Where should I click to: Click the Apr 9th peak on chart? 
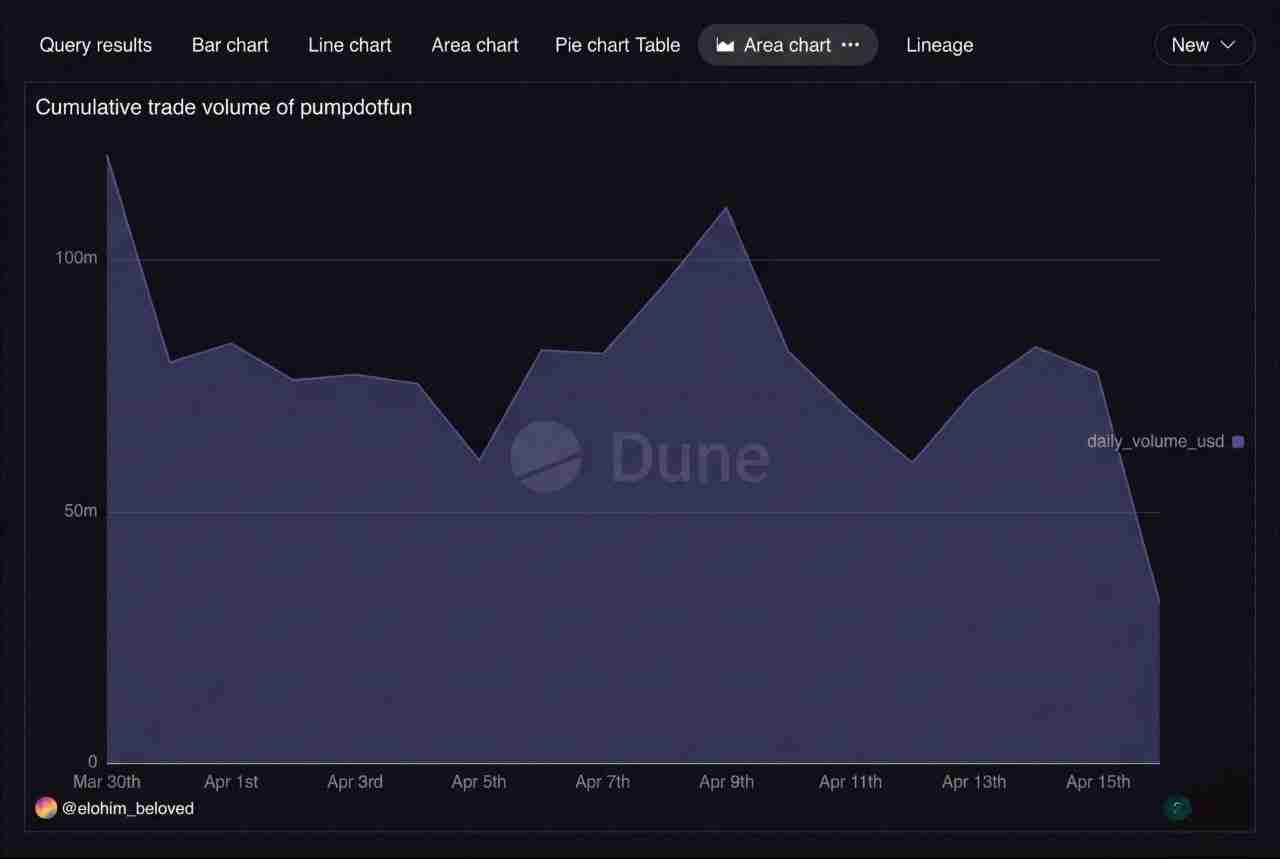(727, 208)
